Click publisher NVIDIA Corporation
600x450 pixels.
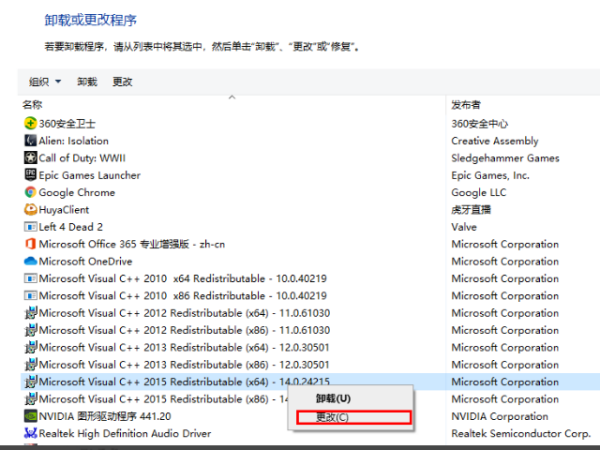500,416
